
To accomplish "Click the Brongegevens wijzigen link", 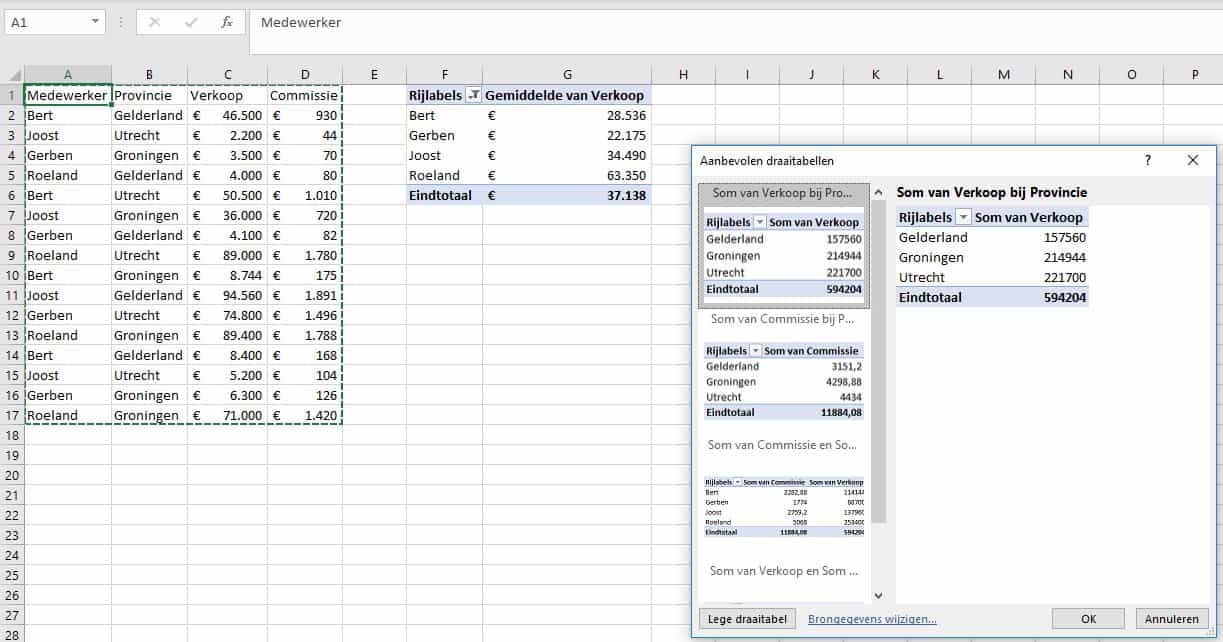I will (872, 619).
